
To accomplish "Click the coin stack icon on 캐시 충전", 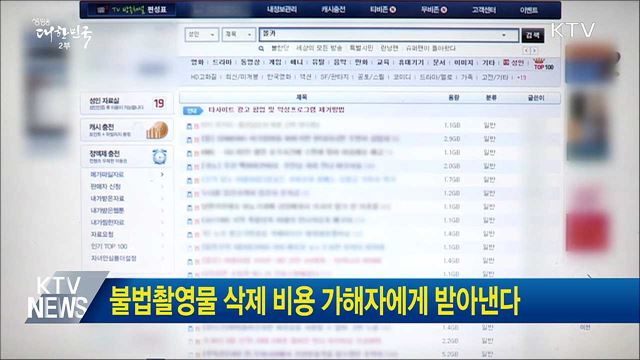I will [157, 131].
